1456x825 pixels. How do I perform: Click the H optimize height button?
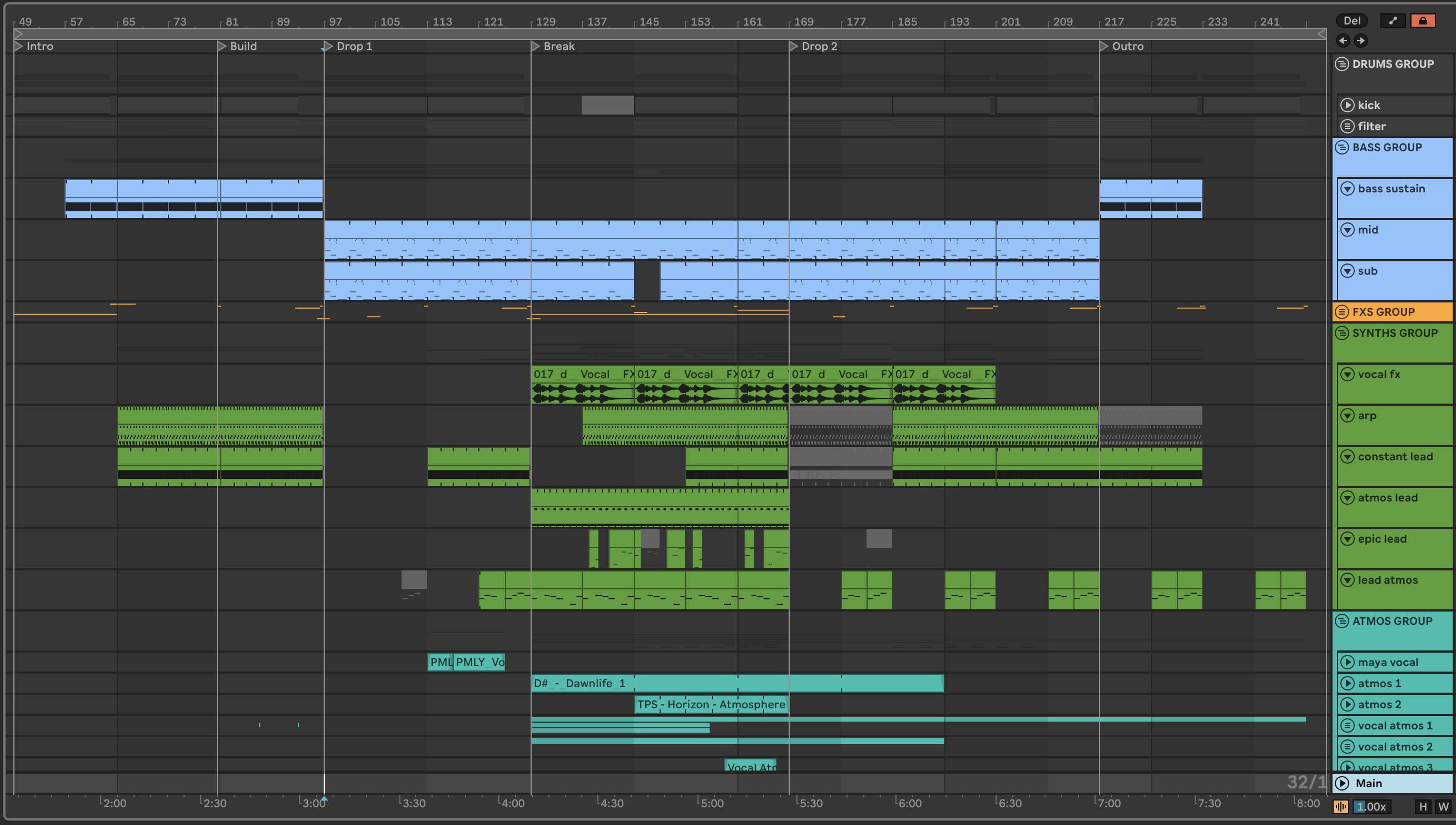(1423, 807)
